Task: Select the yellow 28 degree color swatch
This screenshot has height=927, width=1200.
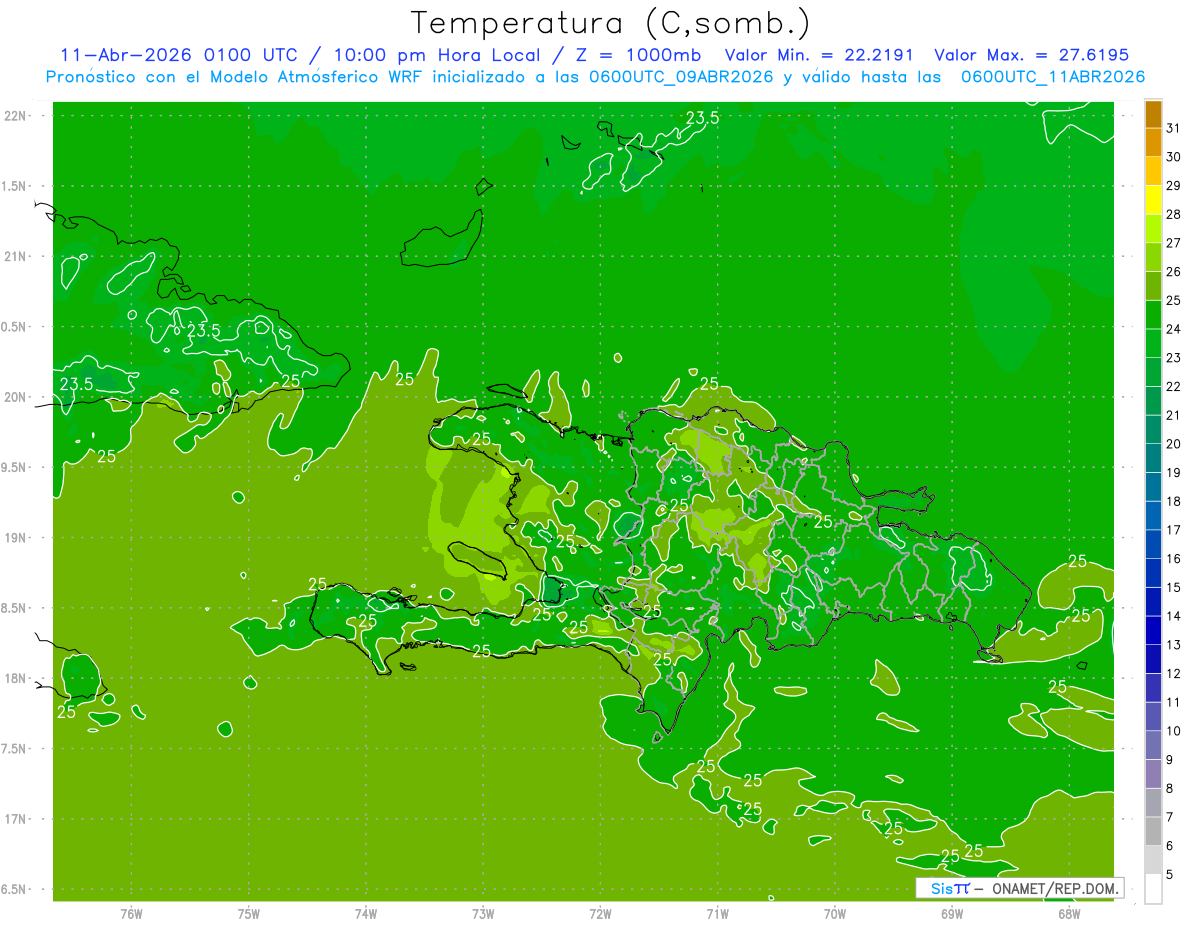Action: (1153, 200)
